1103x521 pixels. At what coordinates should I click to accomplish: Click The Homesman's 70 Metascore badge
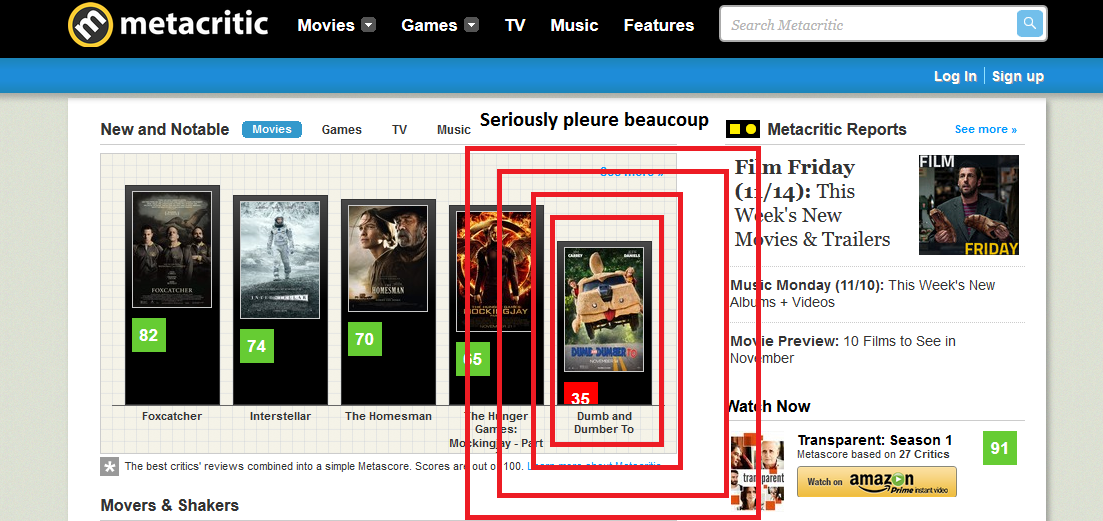click(364, 339)
